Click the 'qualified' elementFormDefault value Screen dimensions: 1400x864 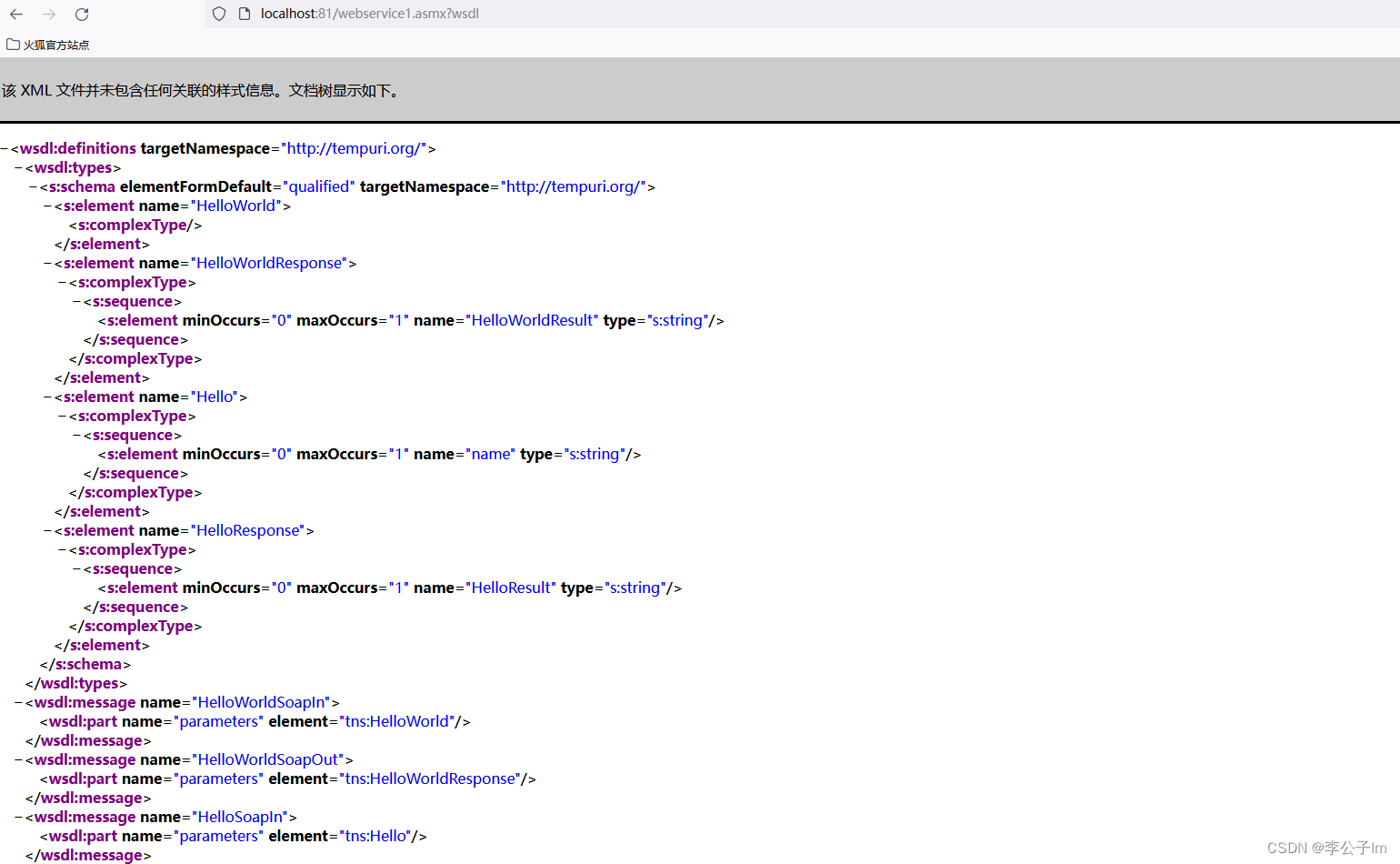[x=319, y=186]
